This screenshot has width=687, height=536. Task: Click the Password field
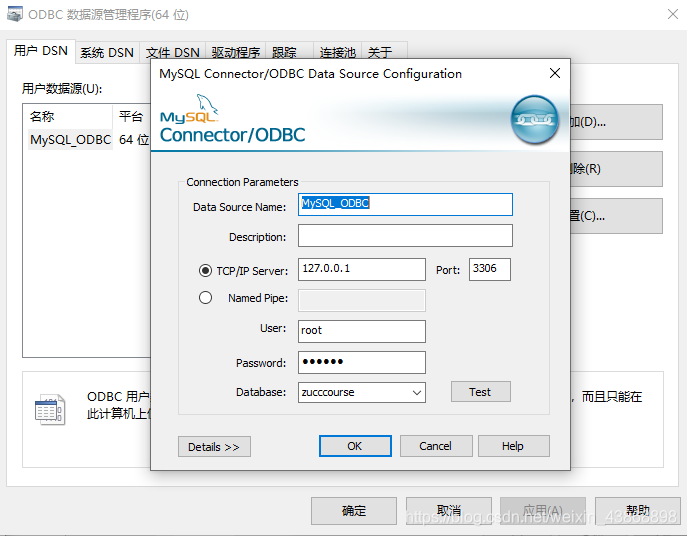pyautogui.click(x=362, y=362)
